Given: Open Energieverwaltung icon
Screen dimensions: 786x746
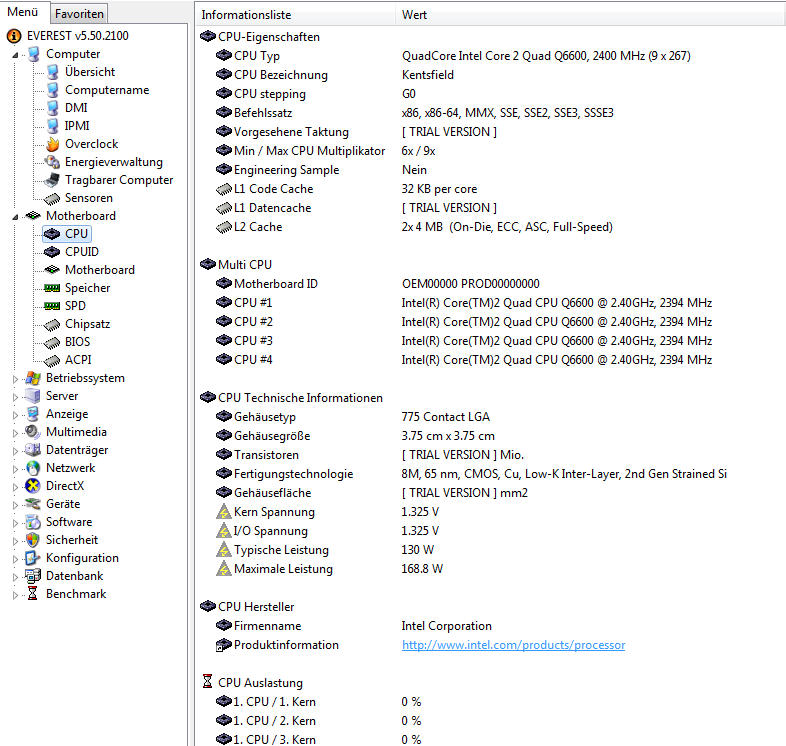Looking at the screenshot, I should pyautogui.click(x=52, y=162).
